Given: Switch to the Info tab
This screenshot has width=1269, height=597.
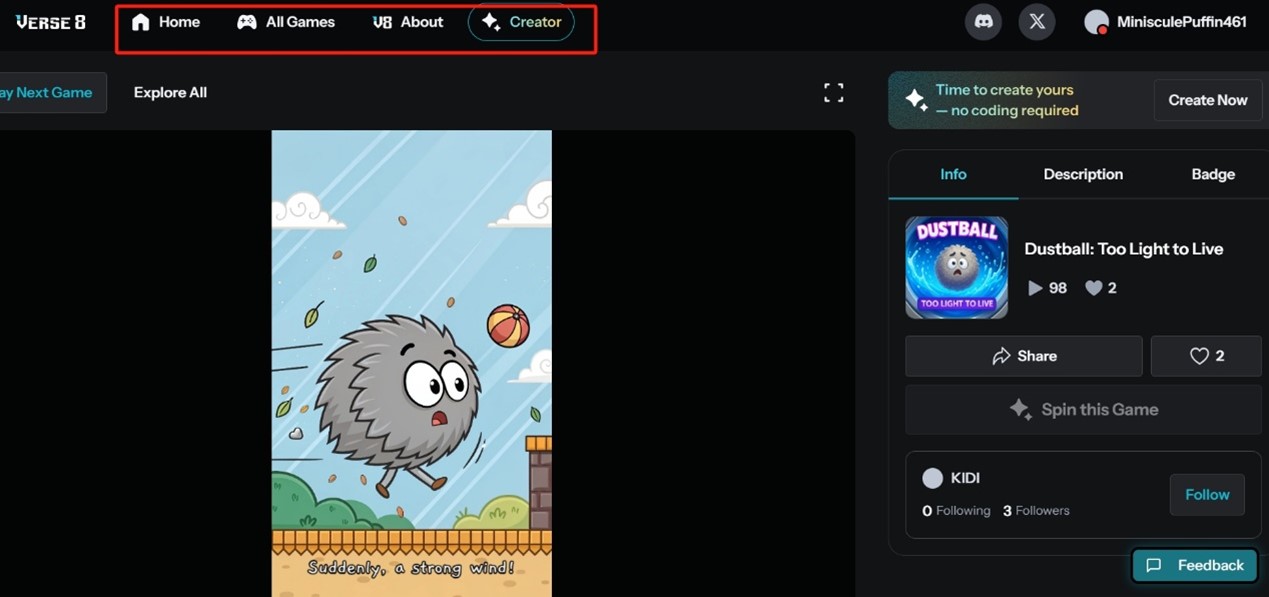Looking at the screenshot, I should coord(953,174).
